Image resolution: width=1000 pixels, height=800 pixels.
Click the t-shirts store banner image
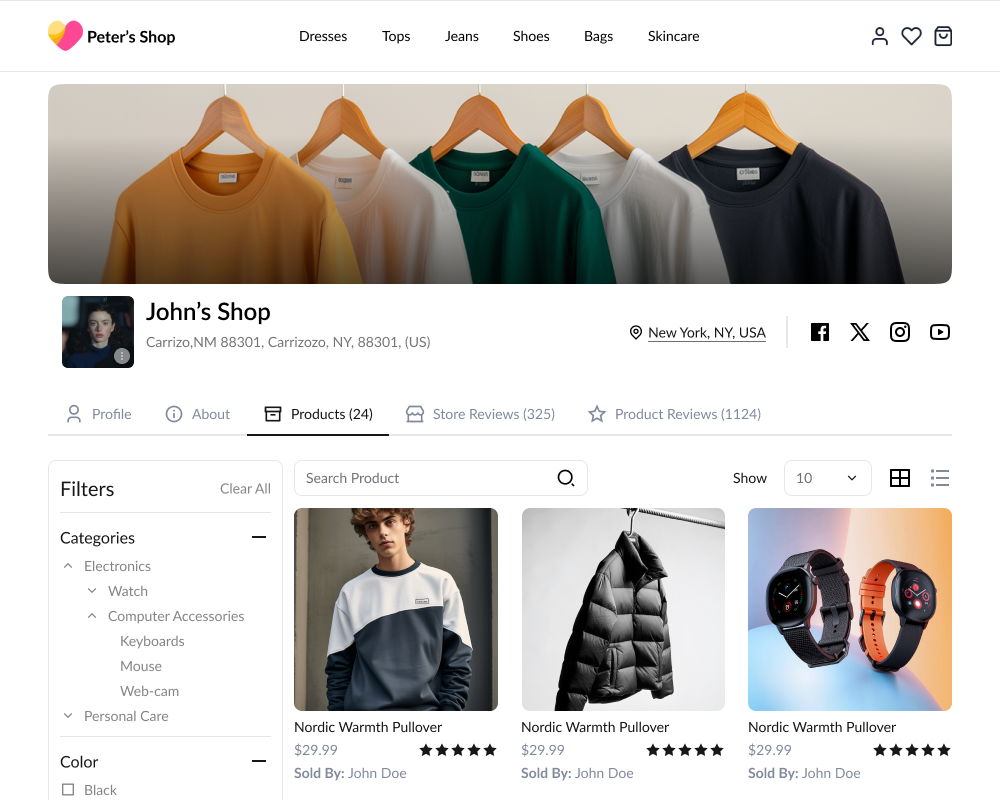(x=500, y=184)
